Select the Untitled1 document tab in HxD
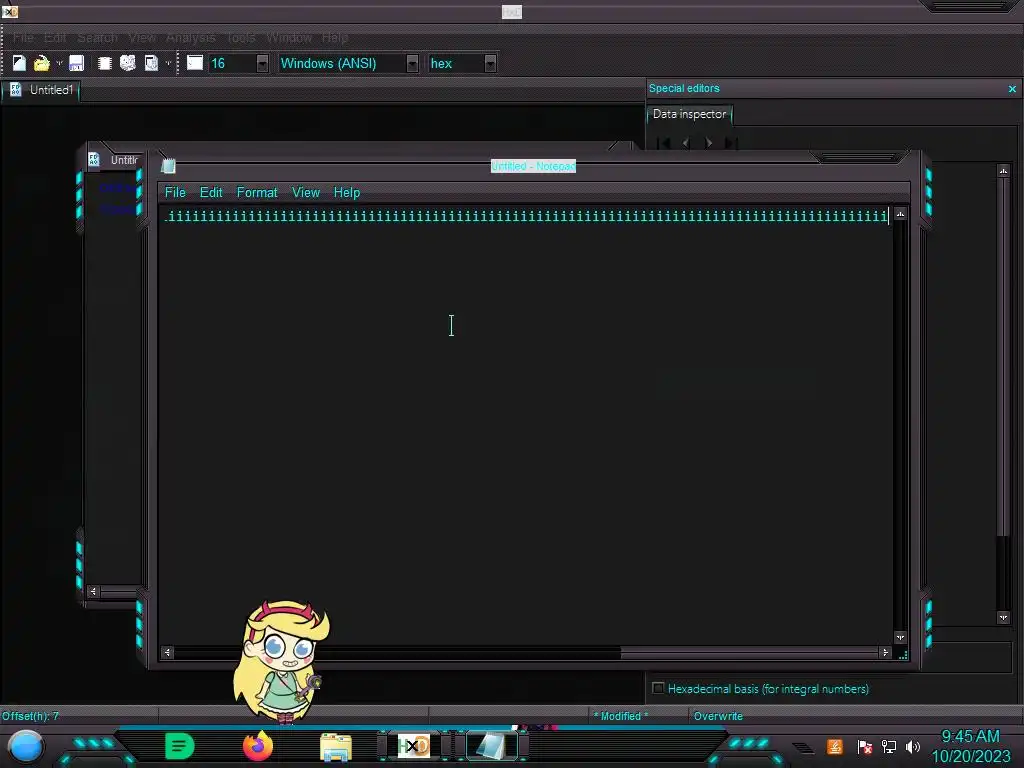 click(41, 90)
